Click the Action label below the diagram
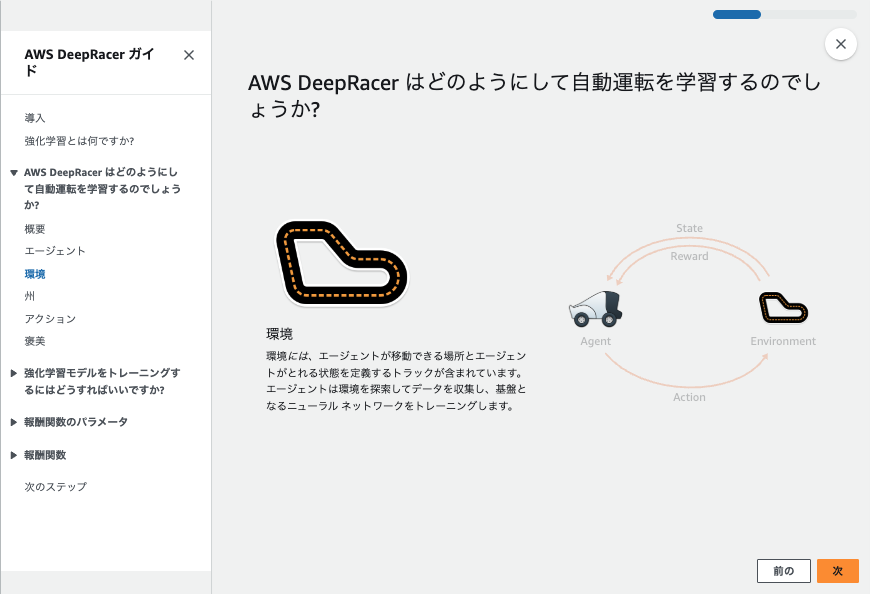Screen dimensions: 870x594 [x=689, y=397]
